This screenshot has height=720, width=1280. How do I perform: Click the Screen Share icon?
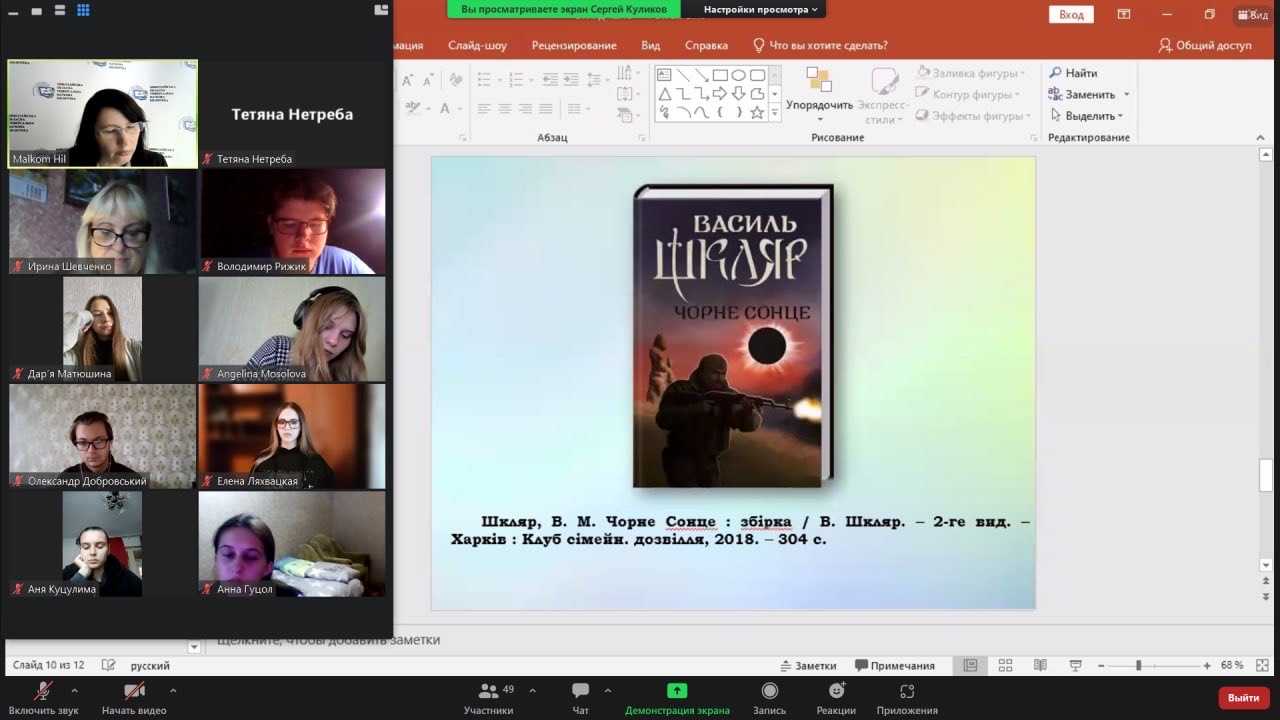(x=677, y=692)
